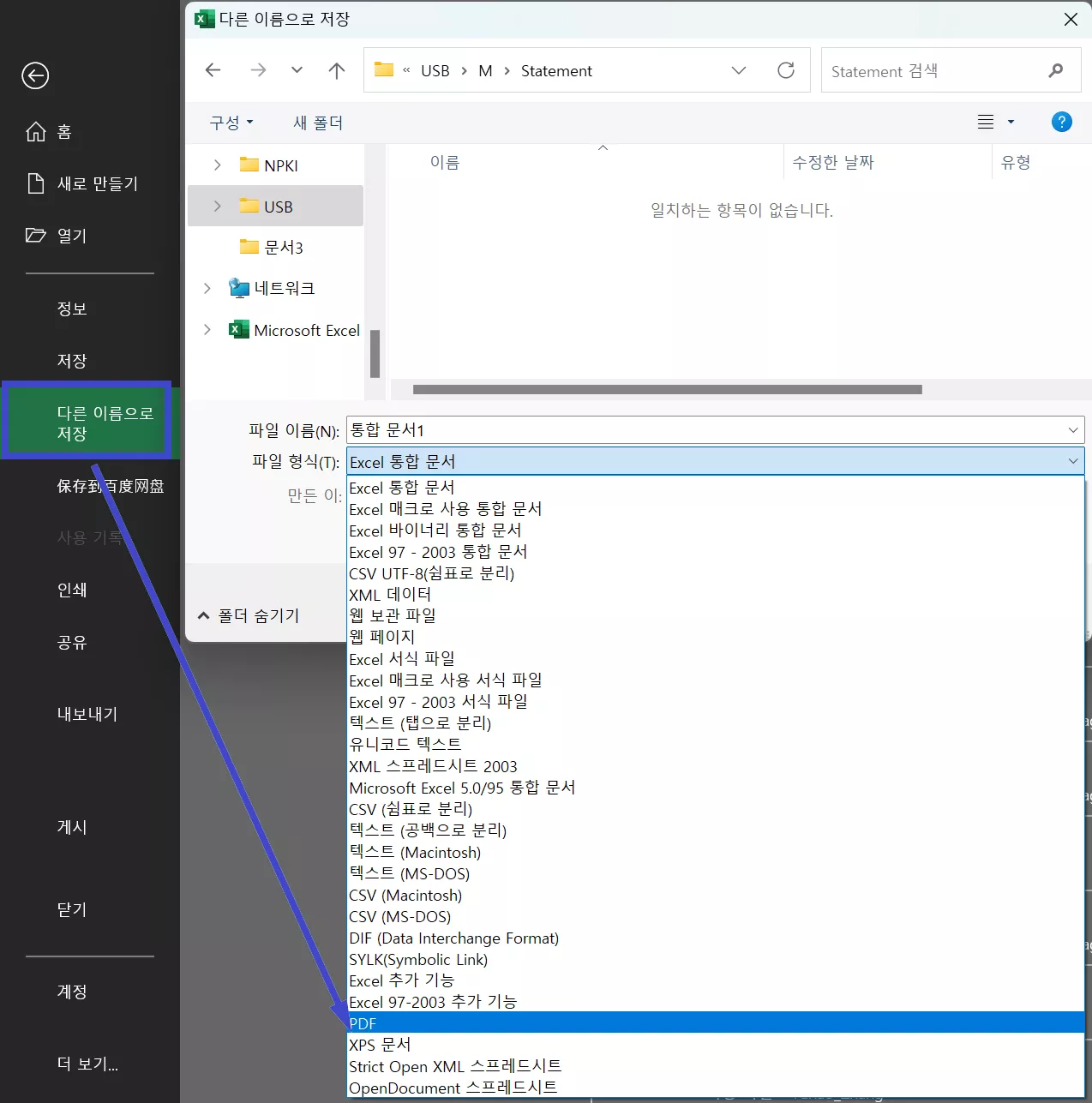Open 내보내기 in the backstage menu

pos(87,714)
